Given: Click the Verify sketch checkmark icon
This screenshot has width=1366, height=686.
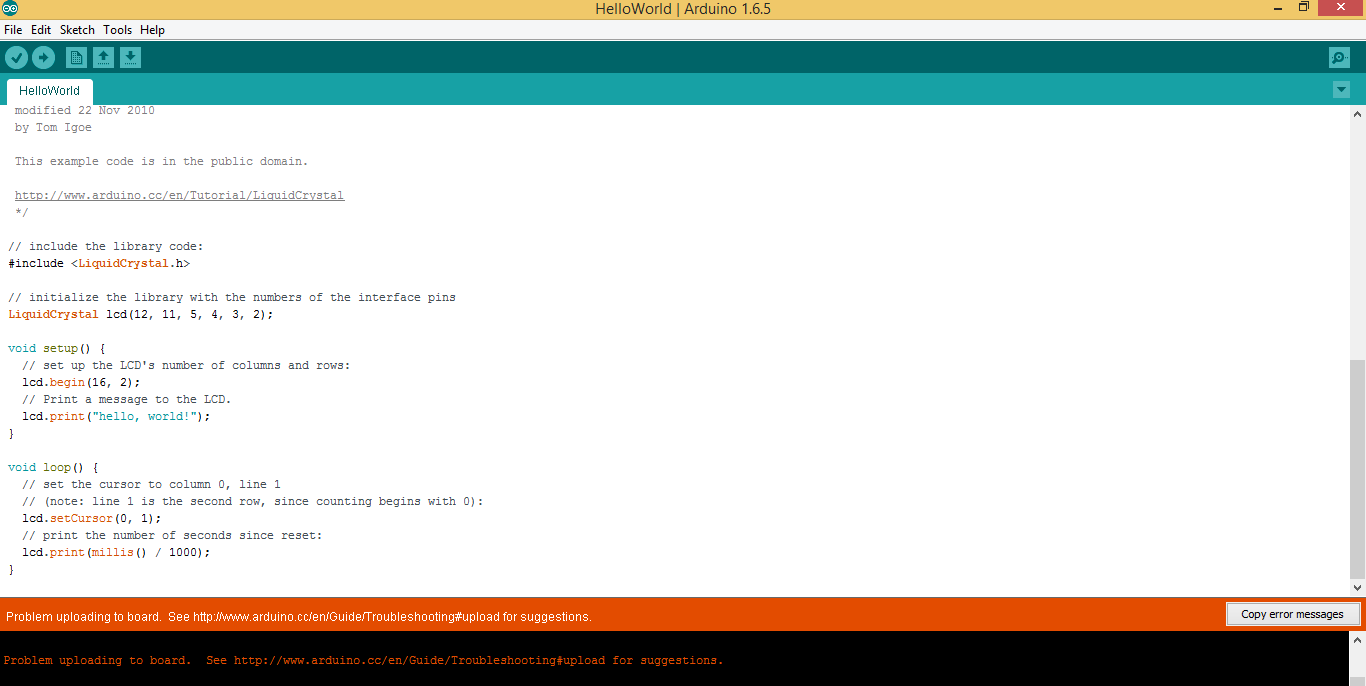Looking at the screenshot, I should [x=16, y=58].
